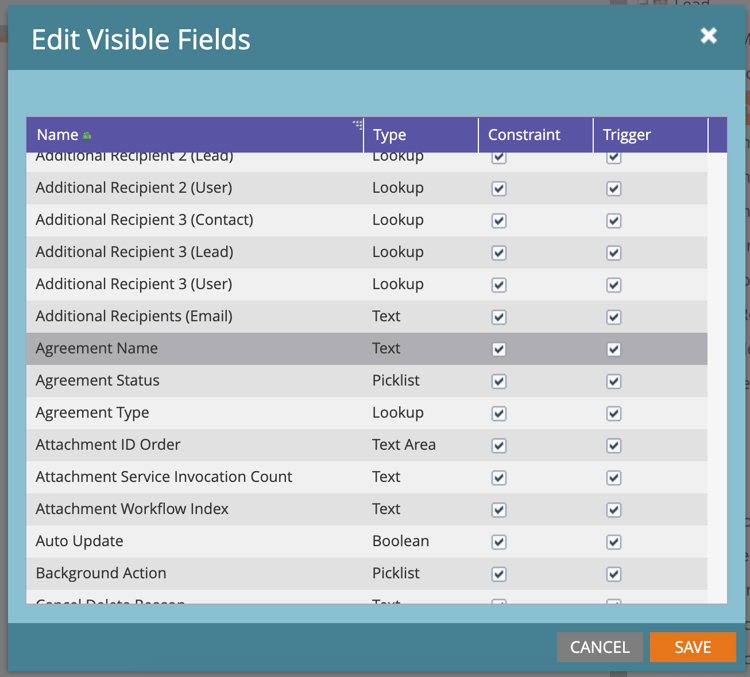750x677 pixels.
Task: Toggle Constraint for Attachment Service Invocation Count
Action: tap(499, 477)
